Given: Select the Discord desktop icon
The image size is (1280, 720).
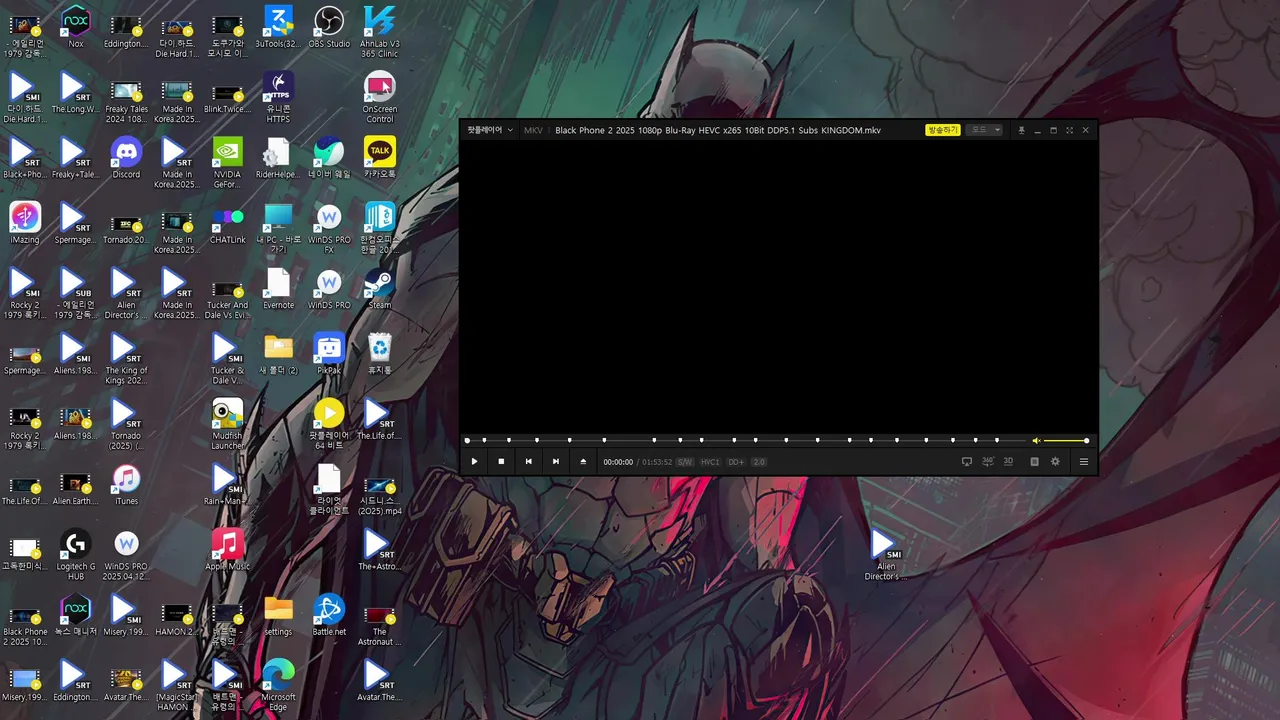Looking at the screenshot, I should click(x=126, y=158).
